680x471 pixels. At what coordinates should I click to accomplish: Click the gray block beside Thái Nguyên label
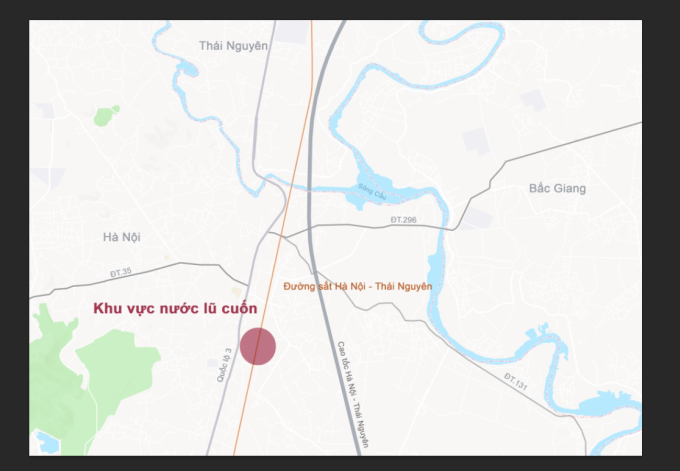pyautogui.click(x=291, y=32)
